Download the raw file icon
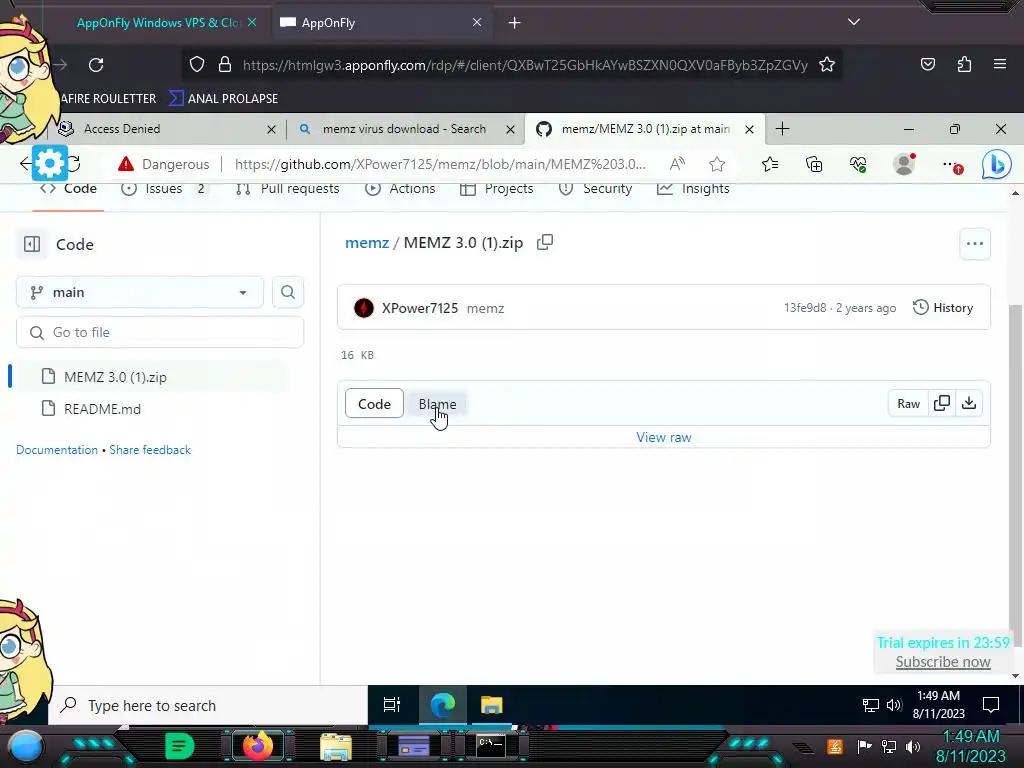 pos(969,404)
